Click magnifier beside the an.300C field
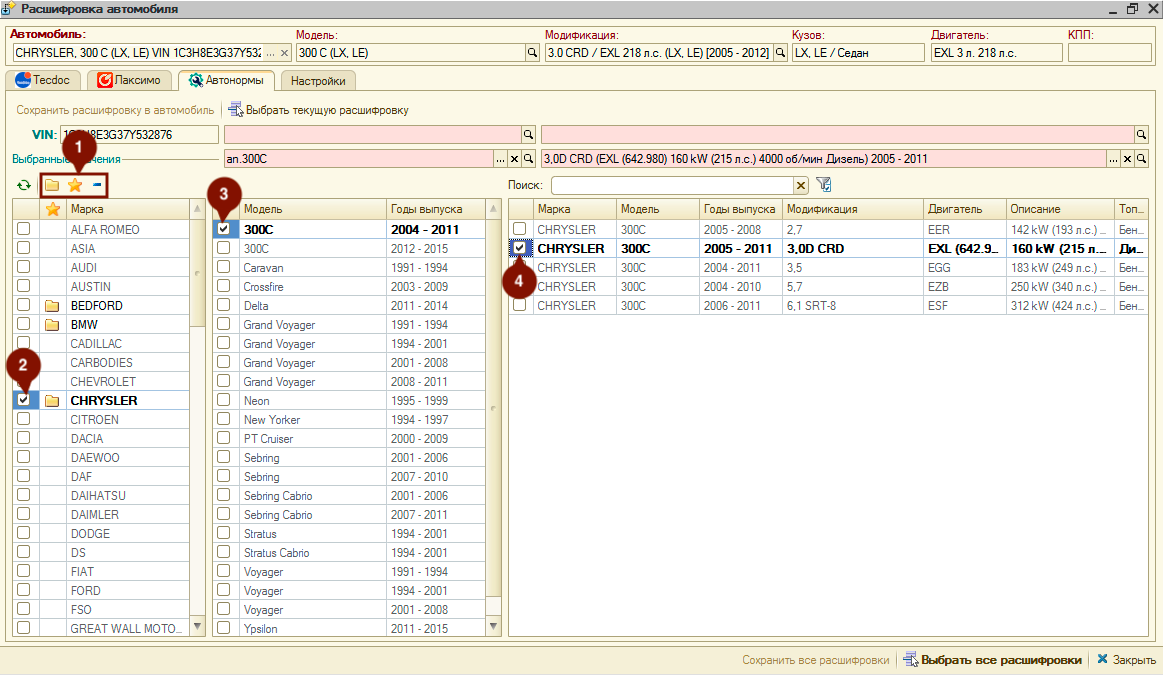The height and width of the screenshot is (675, 1163). pos(528,159)
